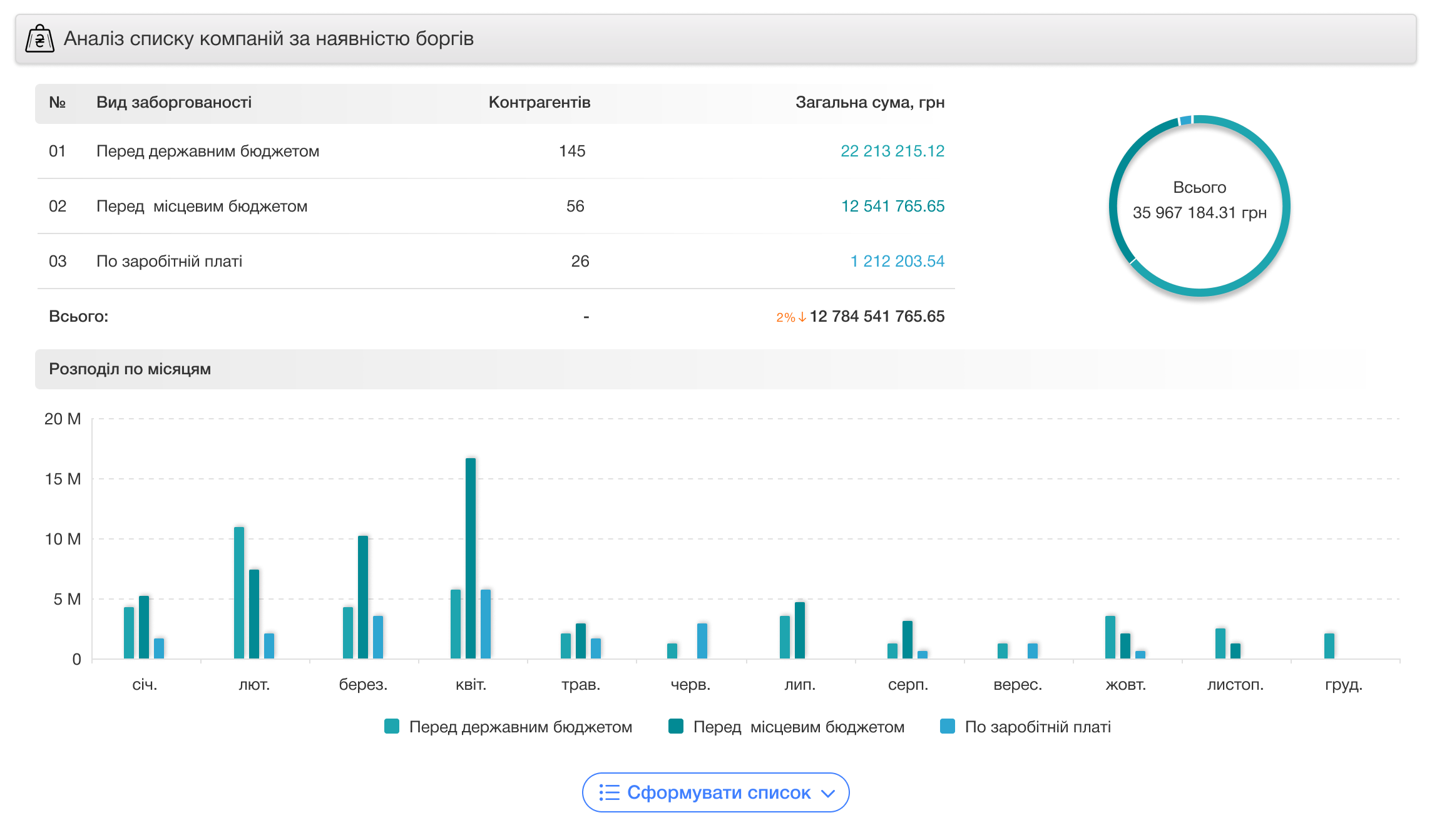This screenshot has width=1432, height=840.
Task: Click the груд. single bar in chart
Action: 1329,646
